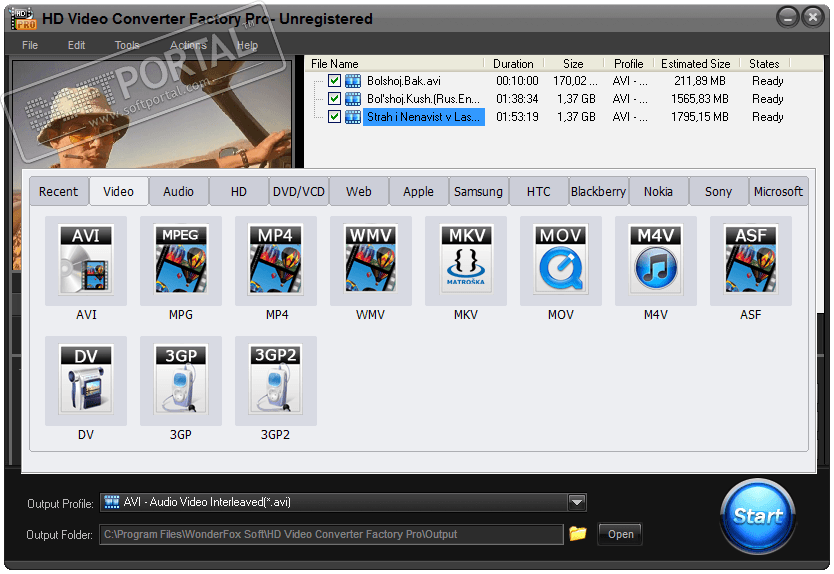Click the 01:38:34 duration cell
This screenshot has width=834, height=574.
517,99
